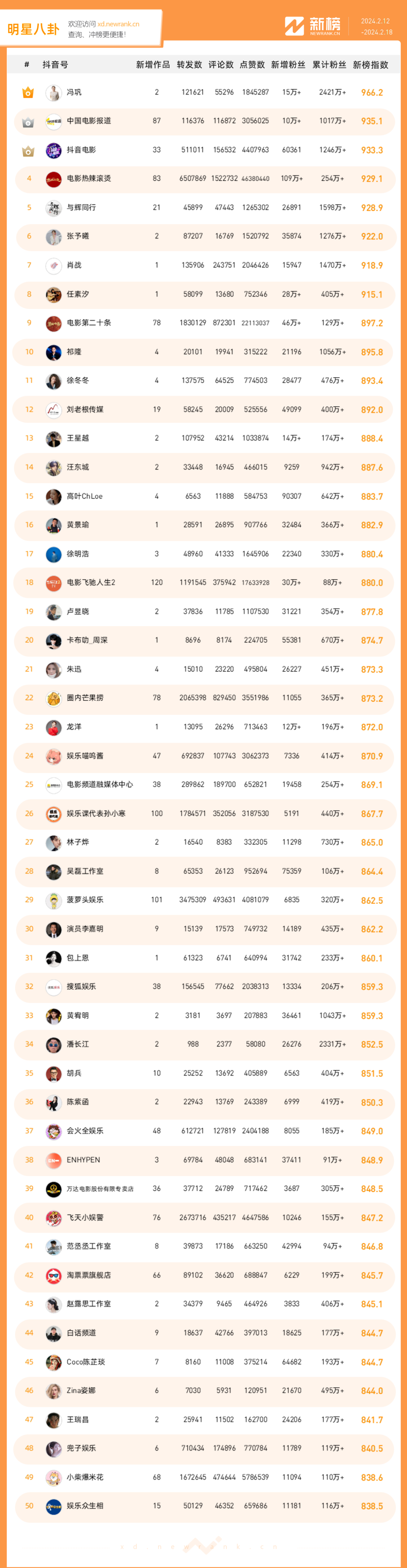Click ENHYPEN account name
This screenshot has width=407, height=1568.
click(x=83, y=1160)
